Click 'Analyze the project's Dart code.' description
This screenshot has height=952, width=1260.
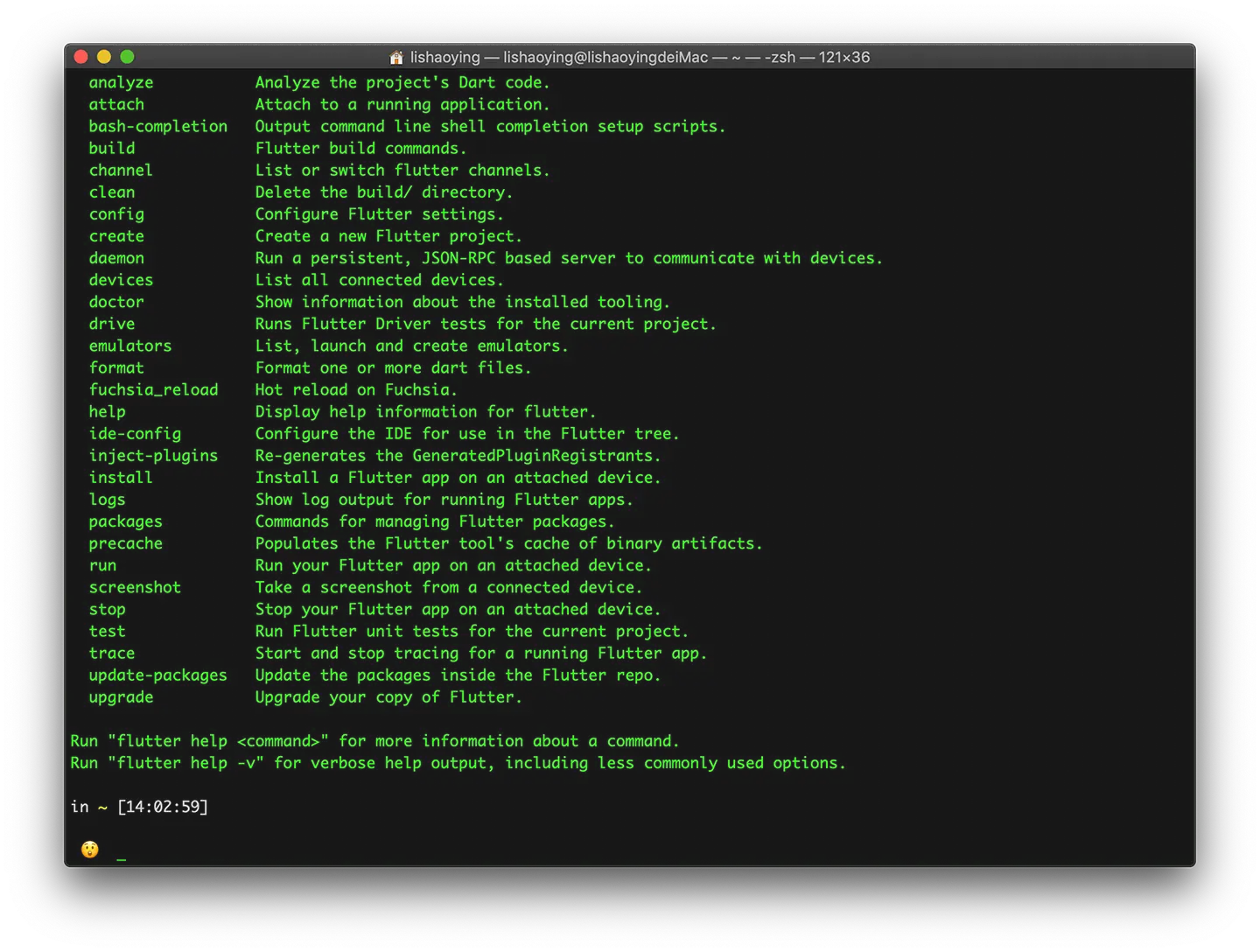coord(402,82)
